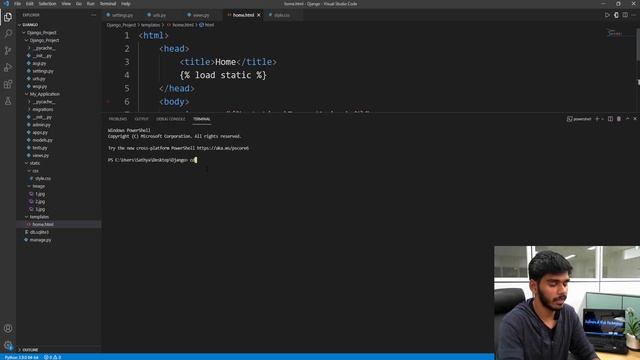640x360 pixels.
Task: Open the File menu
Action: (x=18, y=4)
